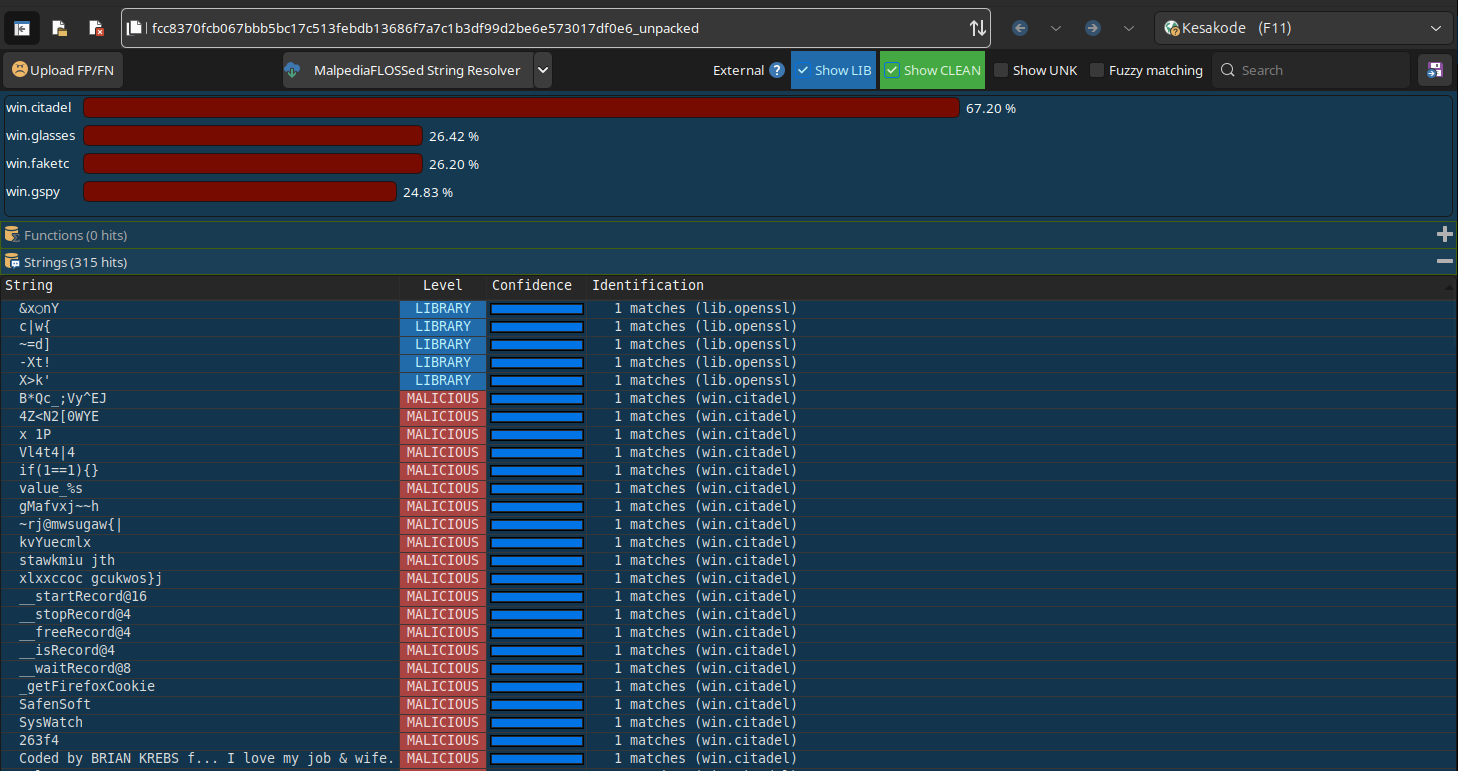
Task: Collapse the Strings (315 hits) section
Action: [1444, 261]
